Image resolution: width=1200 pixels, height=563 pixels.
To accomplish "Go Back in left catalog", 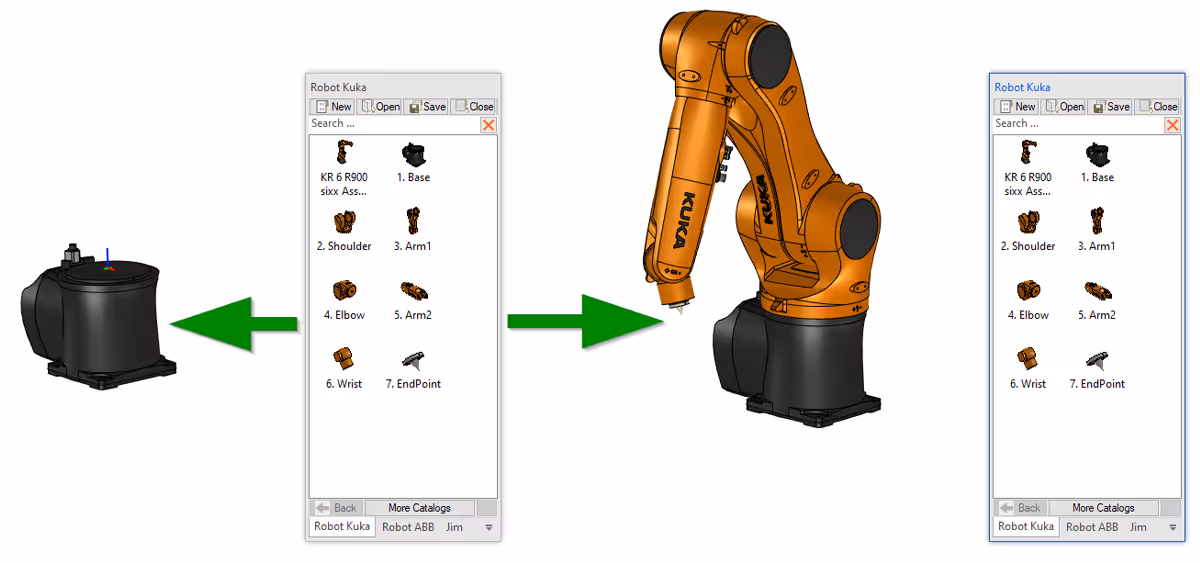I will pyautogui.click(x=337, y=508).
